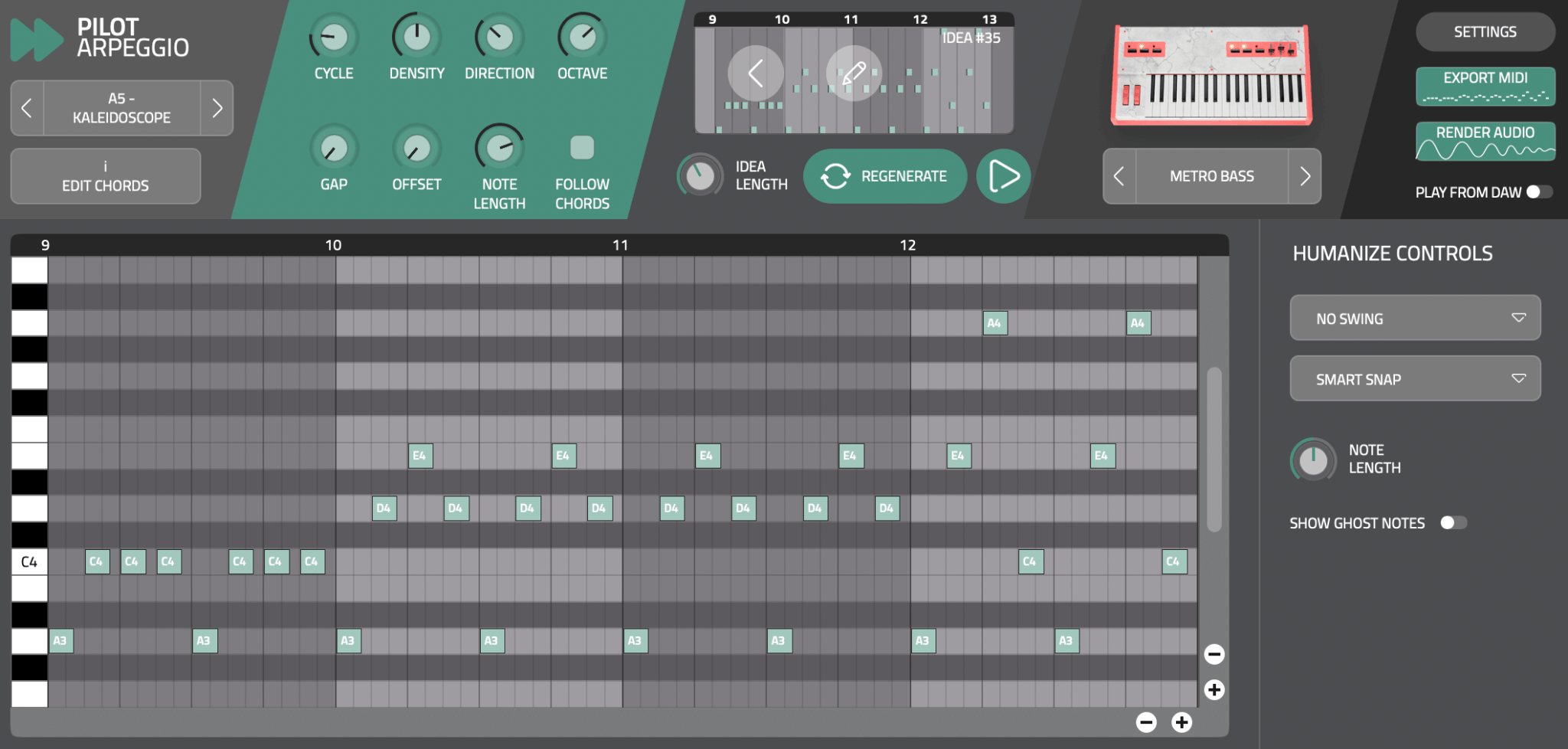The width and height of the screenshot is (1568, 749).
Task: Toggle Show Ghost Notes switch
Action: click(1453, 523)
